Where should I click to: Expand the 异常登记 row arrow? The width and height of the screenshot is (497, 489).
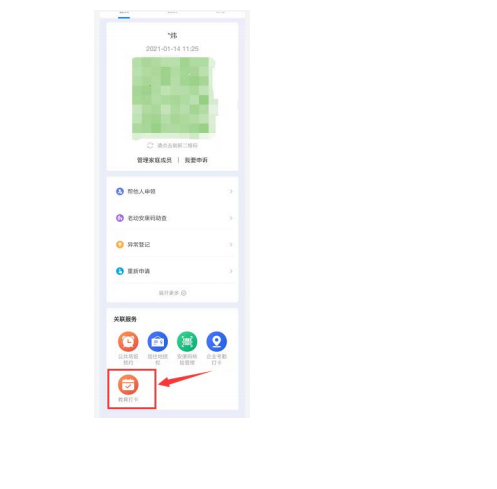click(231, 244)
